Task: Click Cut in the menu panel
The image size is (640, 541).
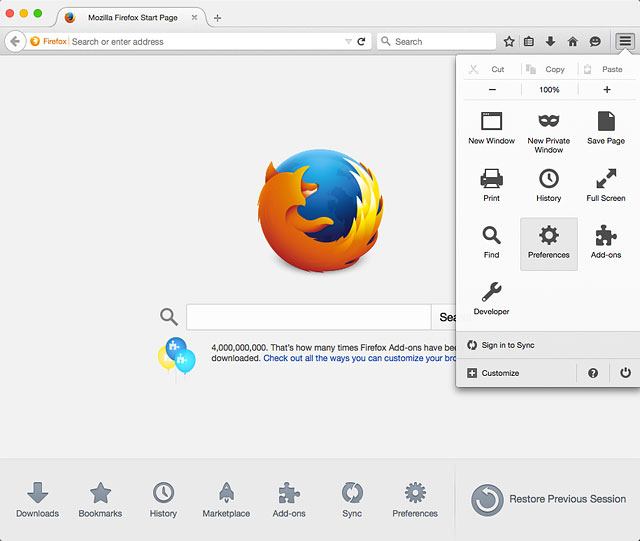Action: [491, 69]
